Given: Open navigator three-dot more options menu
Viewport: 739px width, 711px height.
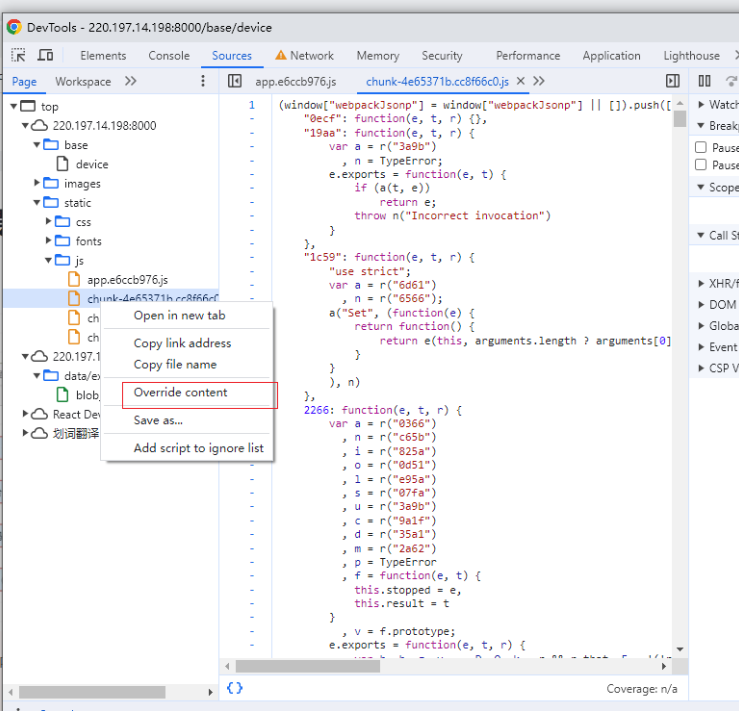Looking at the screenshot, I should coord(203,81).
